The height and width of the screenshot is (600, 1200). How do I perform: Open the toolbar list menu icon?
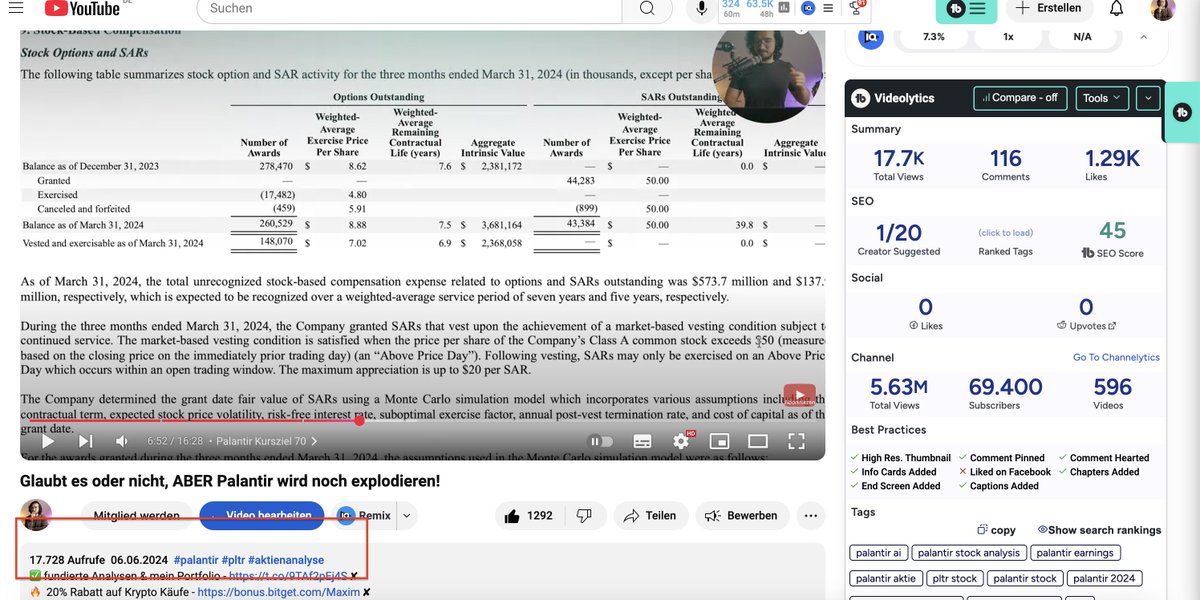830,8
